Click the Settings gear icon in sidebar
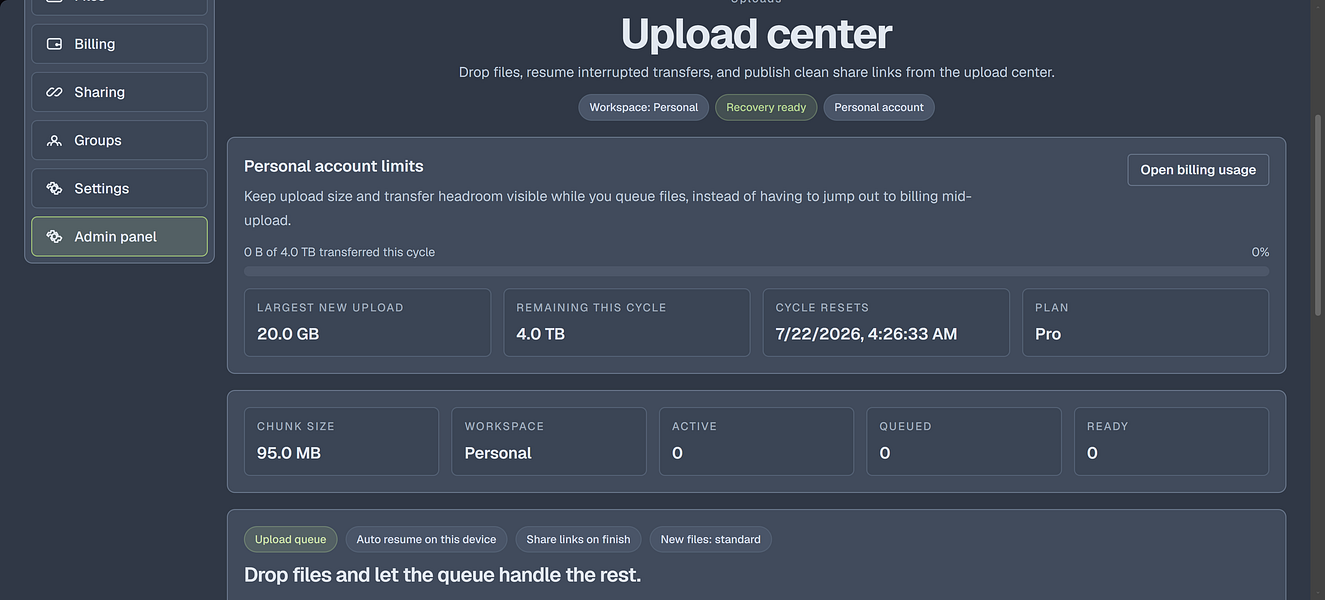 pyautogui.click(x=55, y=188)
